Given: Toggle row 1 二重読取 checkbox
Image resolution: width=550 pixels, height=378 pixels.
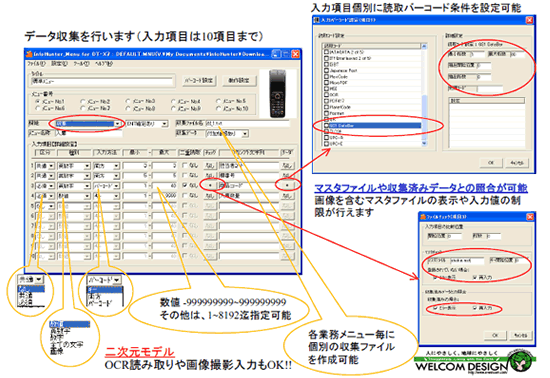Looking at the screenshot, I should (185, 165).
